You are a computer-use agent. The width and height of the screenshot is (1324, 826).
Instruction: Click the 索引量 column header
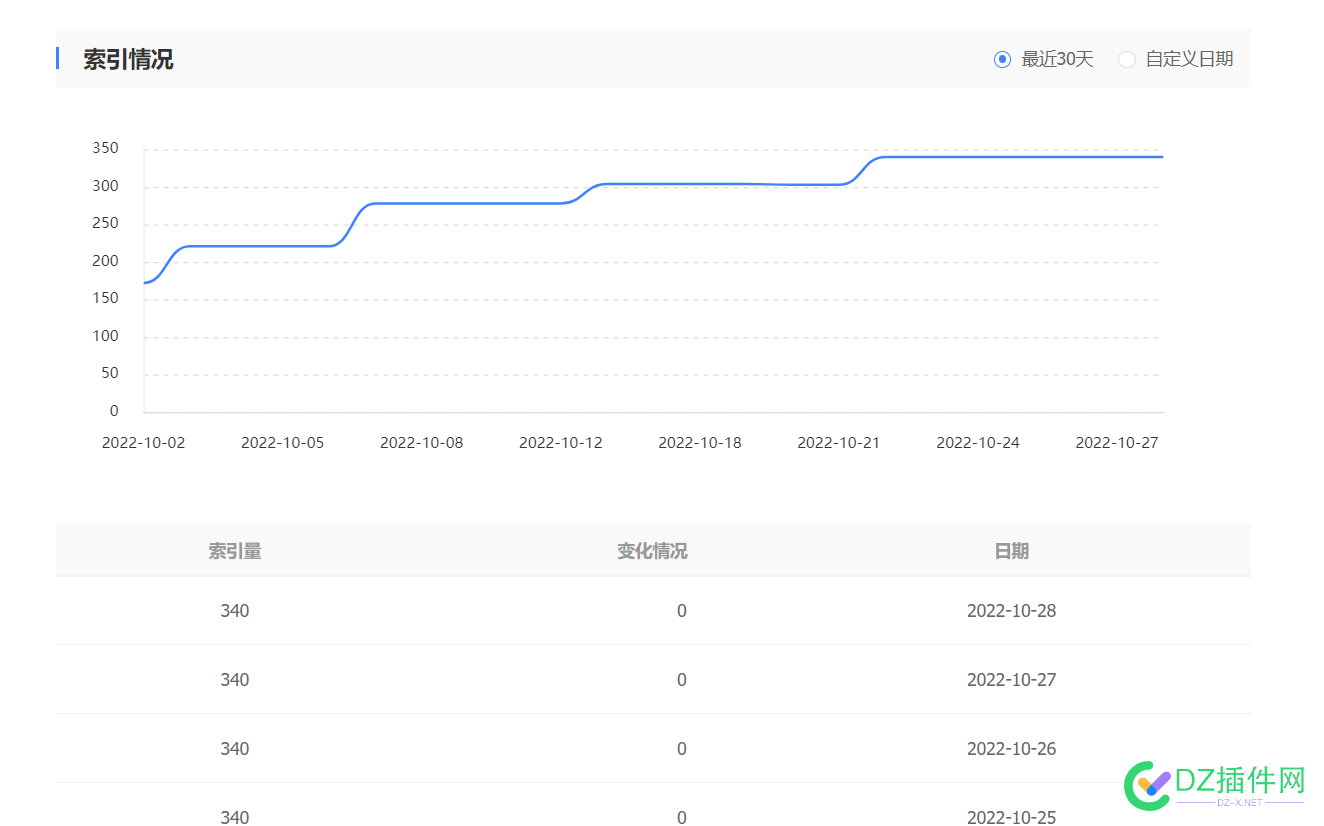point(235,551)
